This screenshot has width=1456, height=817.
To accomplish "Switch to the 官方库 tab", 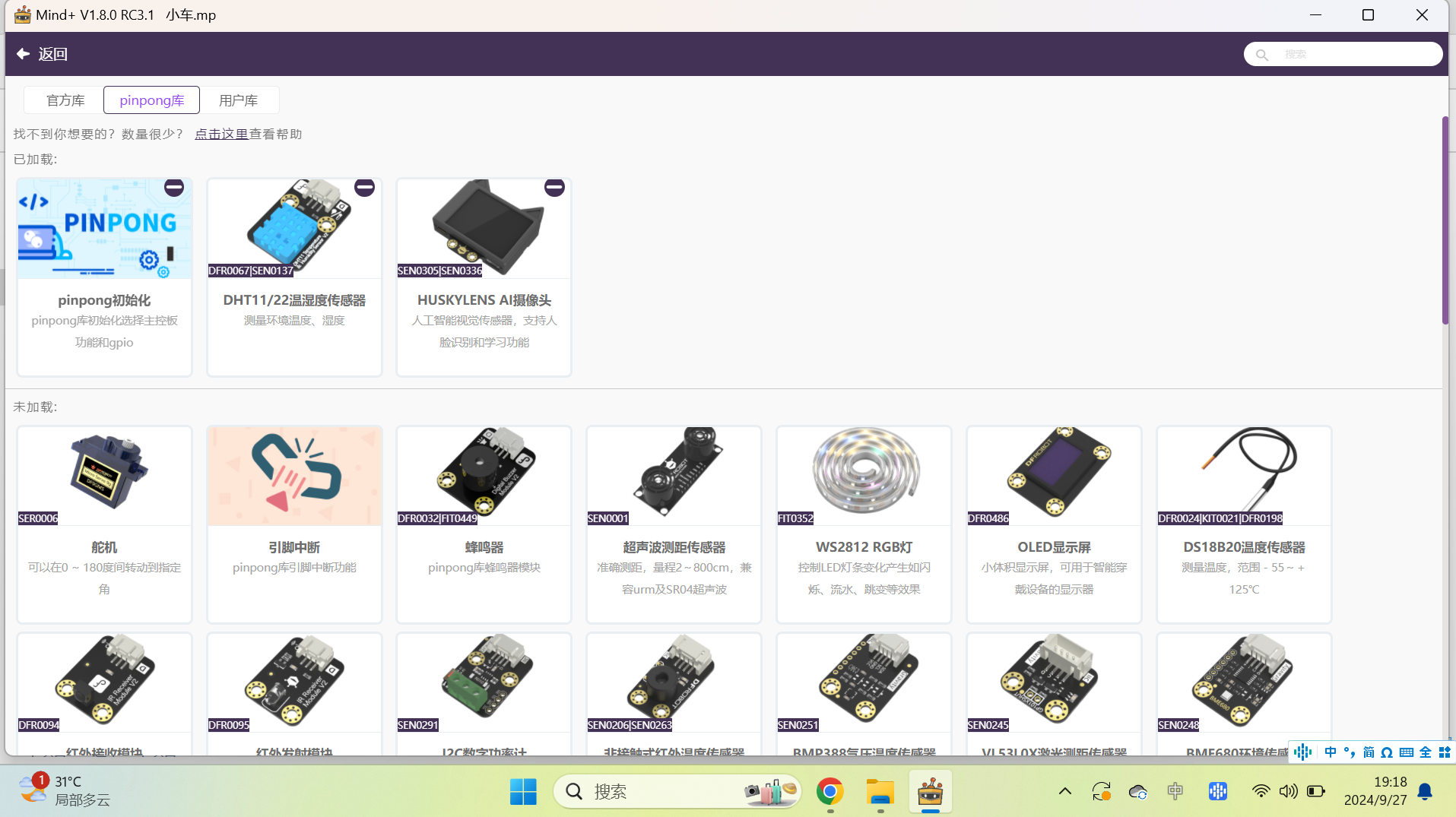I will [65, 100].
